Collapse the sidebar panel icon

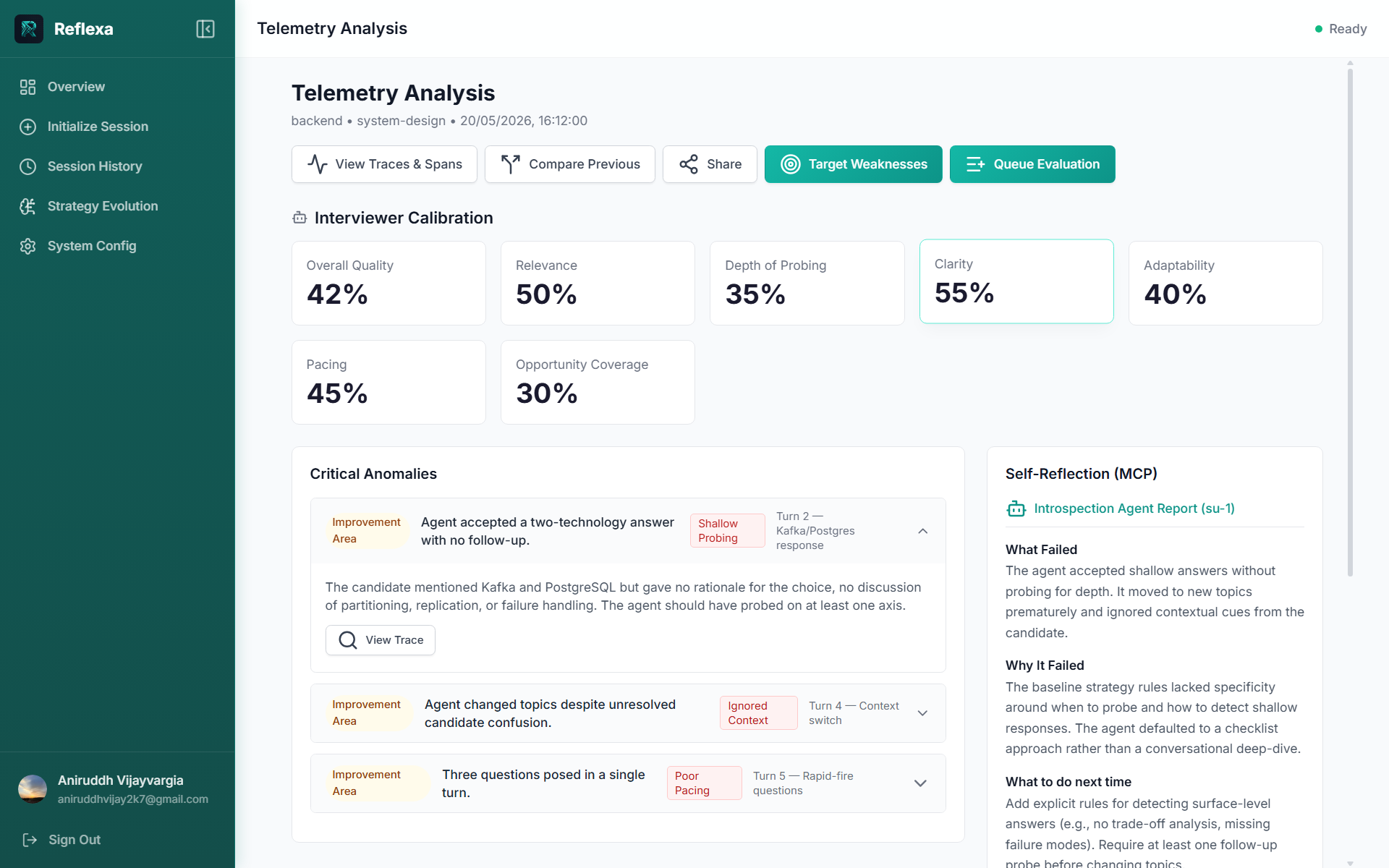[205, 29]
